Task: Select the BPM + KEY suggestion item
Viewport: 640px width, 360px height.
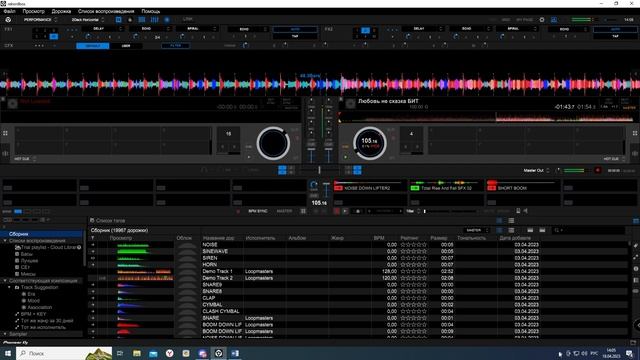Action: click(x=33, y=314)
